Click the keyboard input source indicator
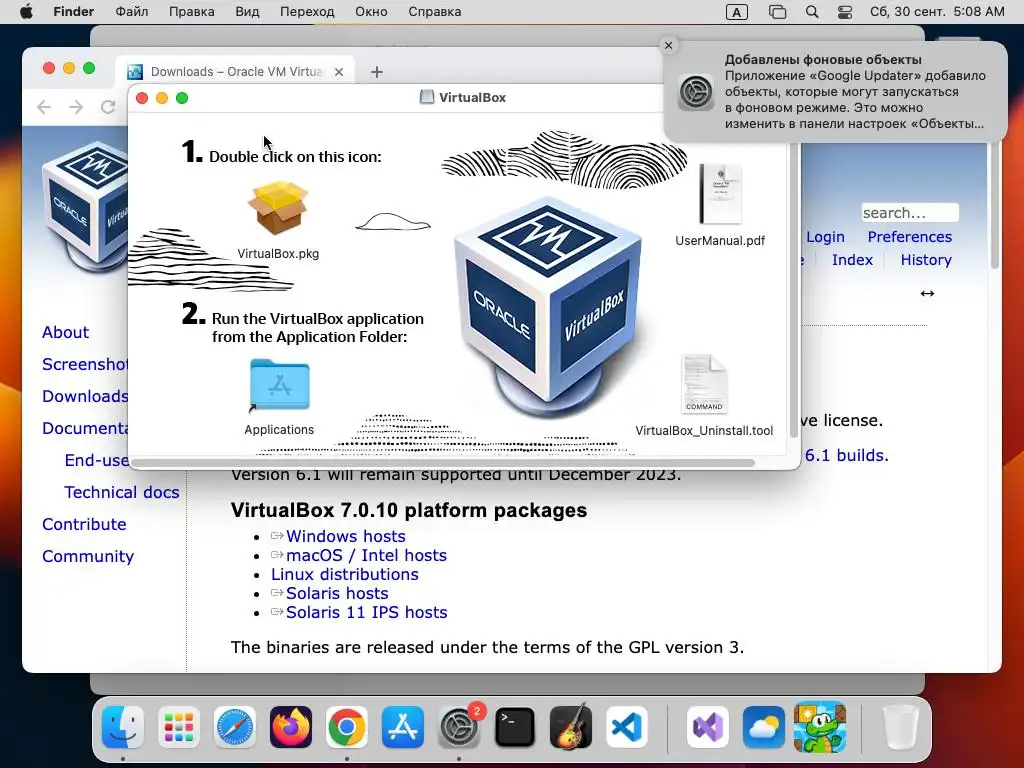The height and width of the screenshot is (768, 1024). tap(737, 12)
